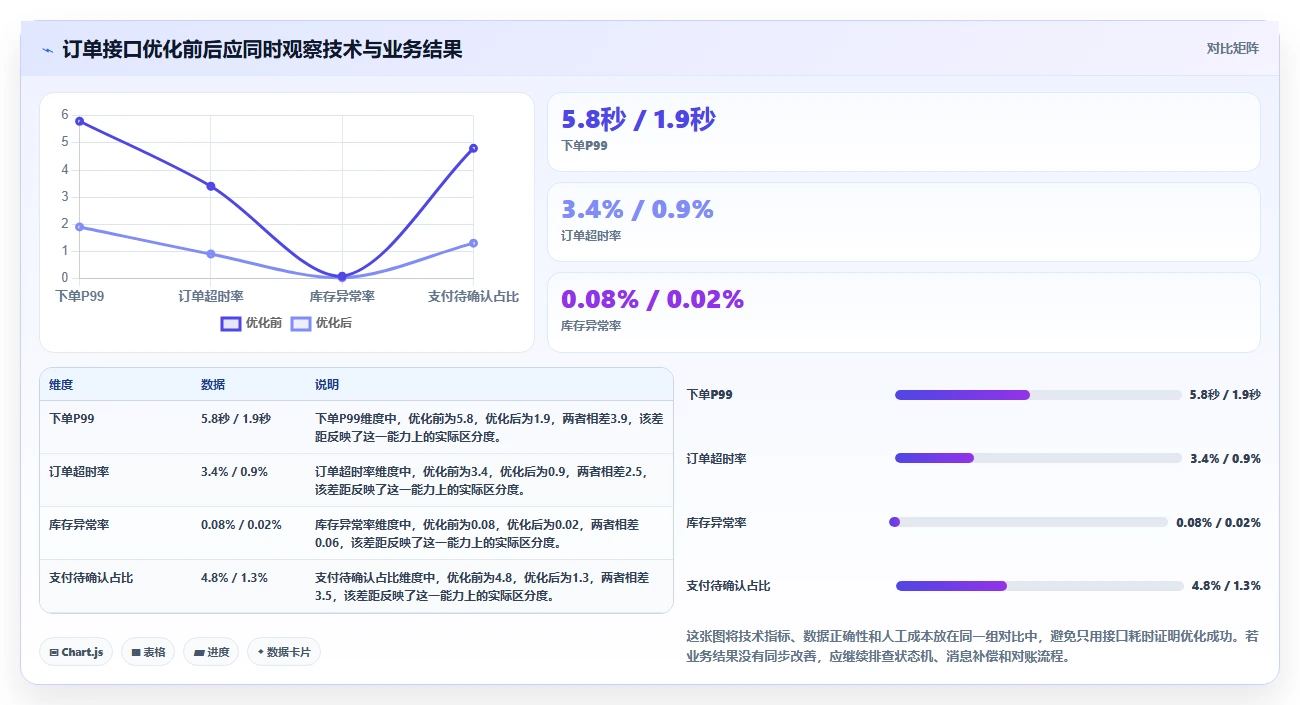1300x705 pixels.
Task: Click x-axis label 支付待确认占比 in chart
Action: pyautogui.click(x=473, y=296)
